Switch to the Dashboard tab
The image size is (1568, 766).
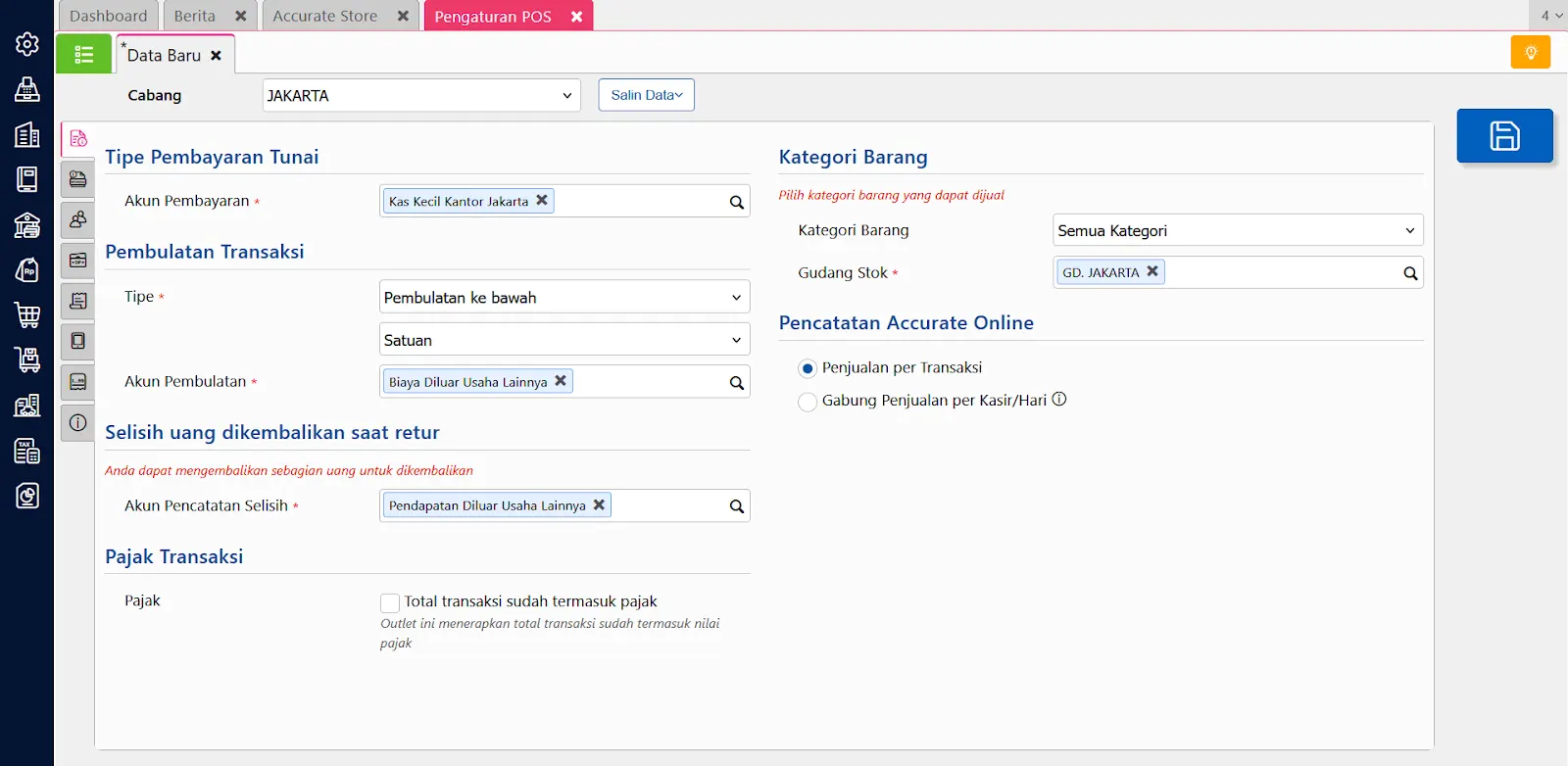[109, 16]
